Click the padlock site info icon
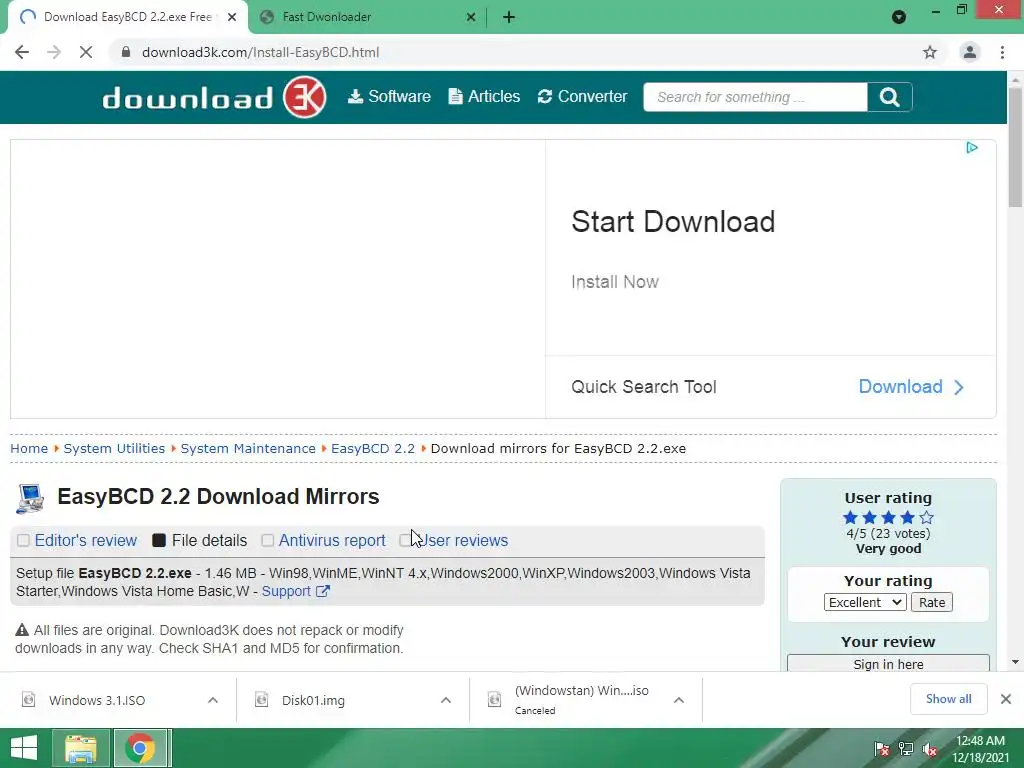Image resolution: width=1024 pixels, height=768 pixels. [126, 52]
